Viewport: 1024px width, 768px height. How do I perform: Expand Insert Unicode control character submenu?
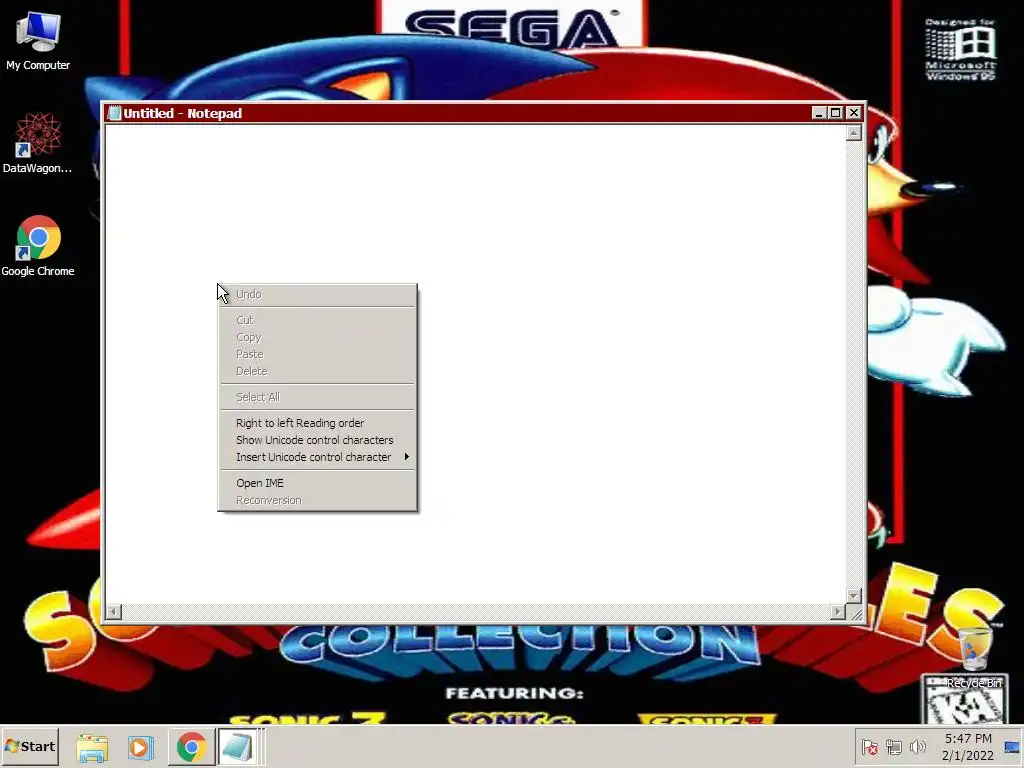tap(317, 457)
